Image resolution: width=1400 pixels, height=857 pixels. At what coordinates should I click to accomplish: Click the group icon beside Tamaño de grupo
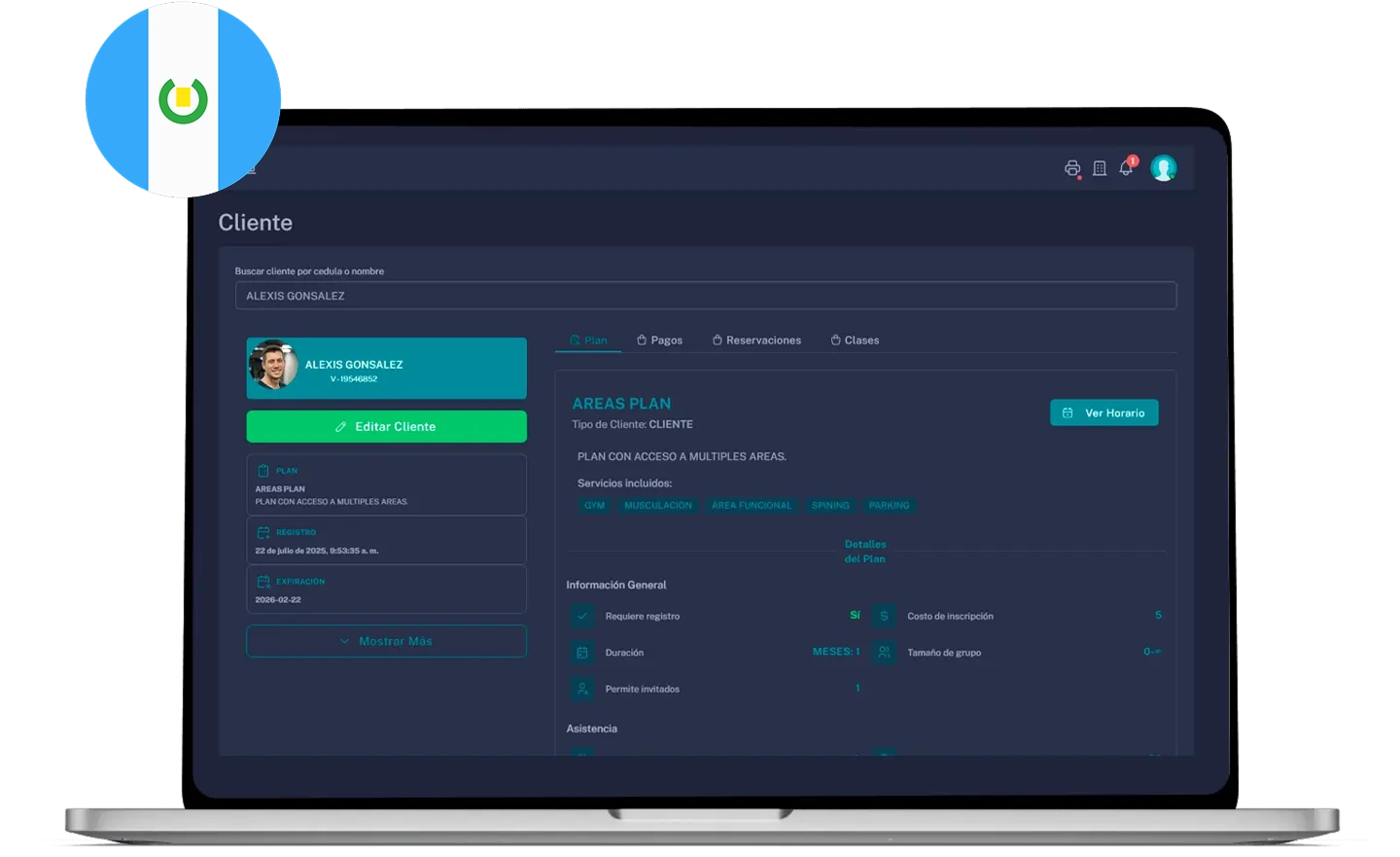[884, 653]
